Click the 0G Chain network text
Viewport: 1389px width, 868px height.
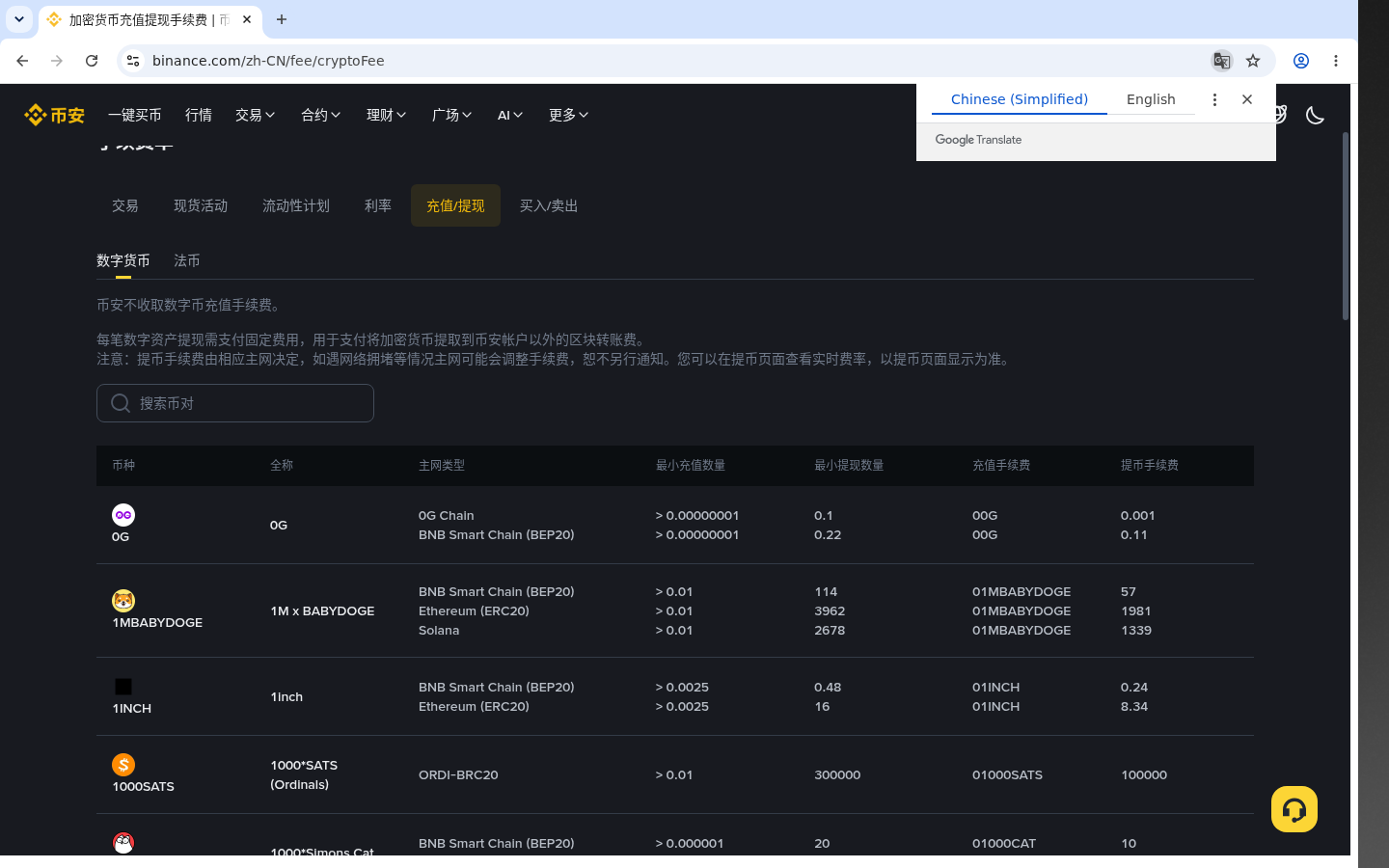click(447, 515)
